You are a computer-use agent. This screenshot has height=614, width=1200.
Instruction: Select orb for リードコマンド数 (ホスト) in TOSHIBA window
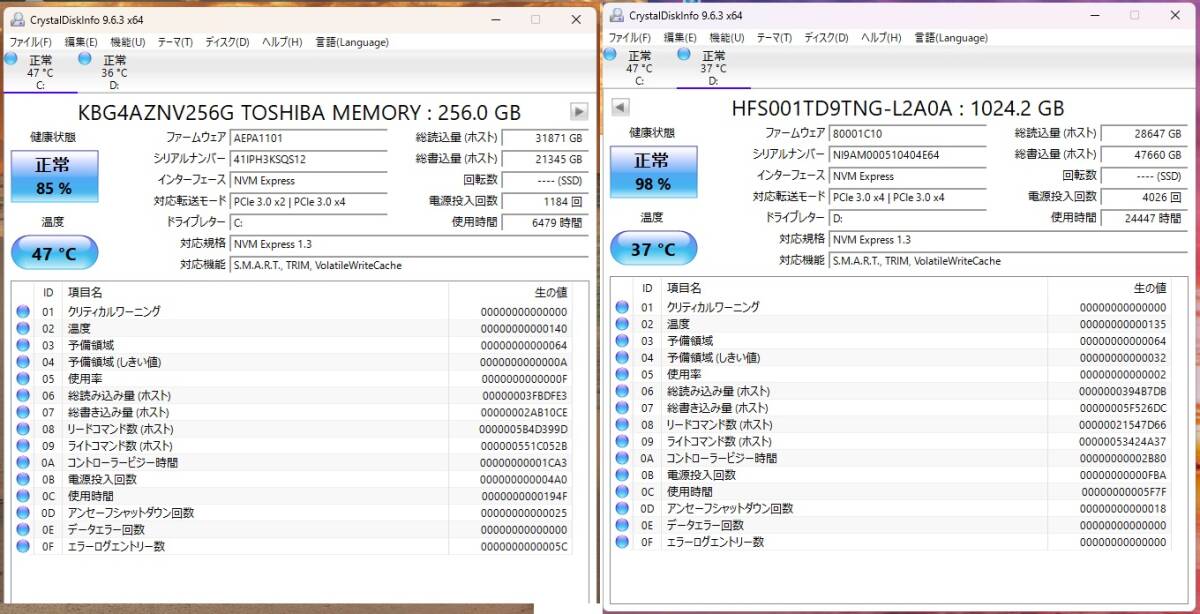(x=23, y=429)
